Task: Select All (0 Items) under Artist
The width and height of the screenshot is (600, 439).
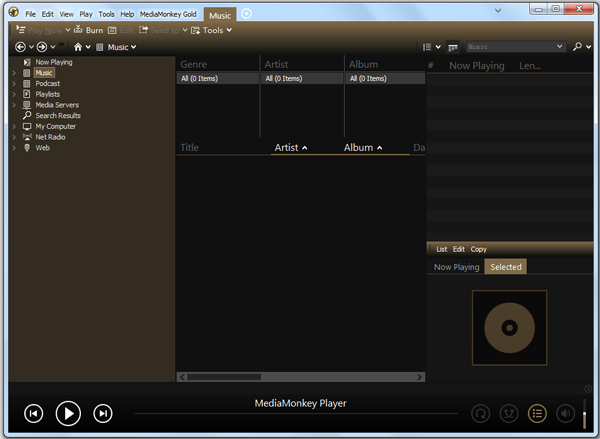Action: 302,78
